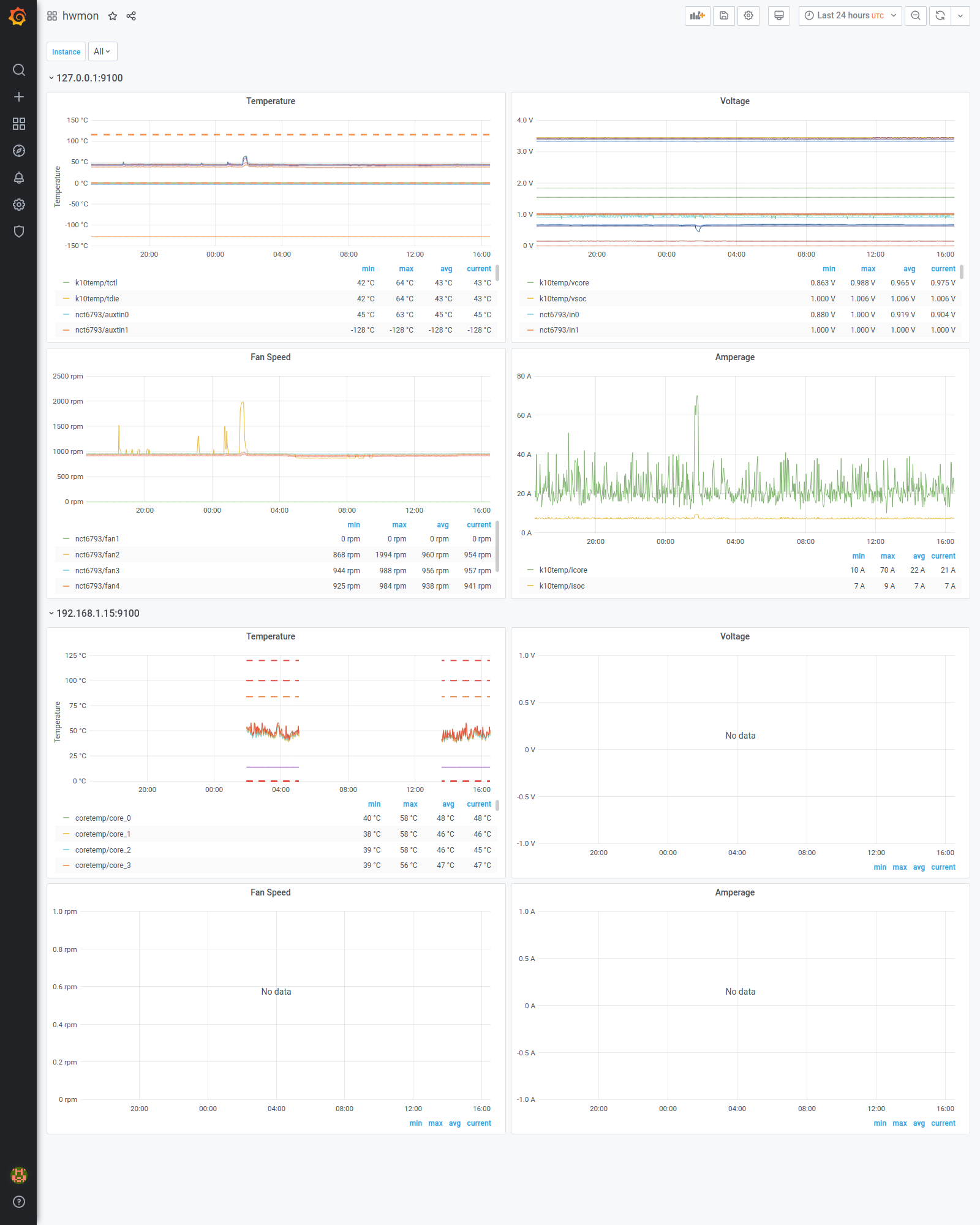Screen dimensions: 980x1225
Task: Share the dashboard via share icon
Action: [131, 16]
